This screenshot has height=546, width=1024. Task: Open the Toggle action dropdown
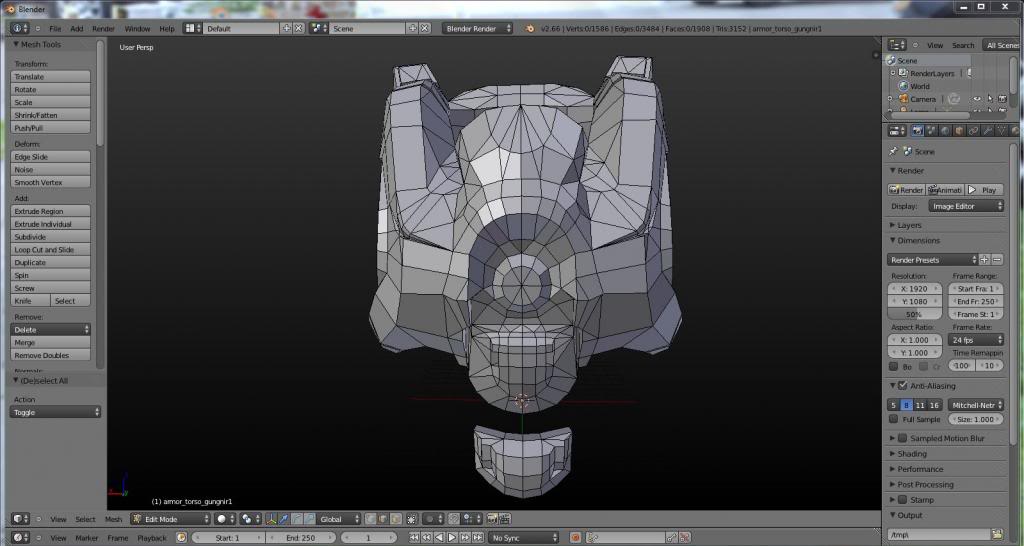click(x=56, y=412)
